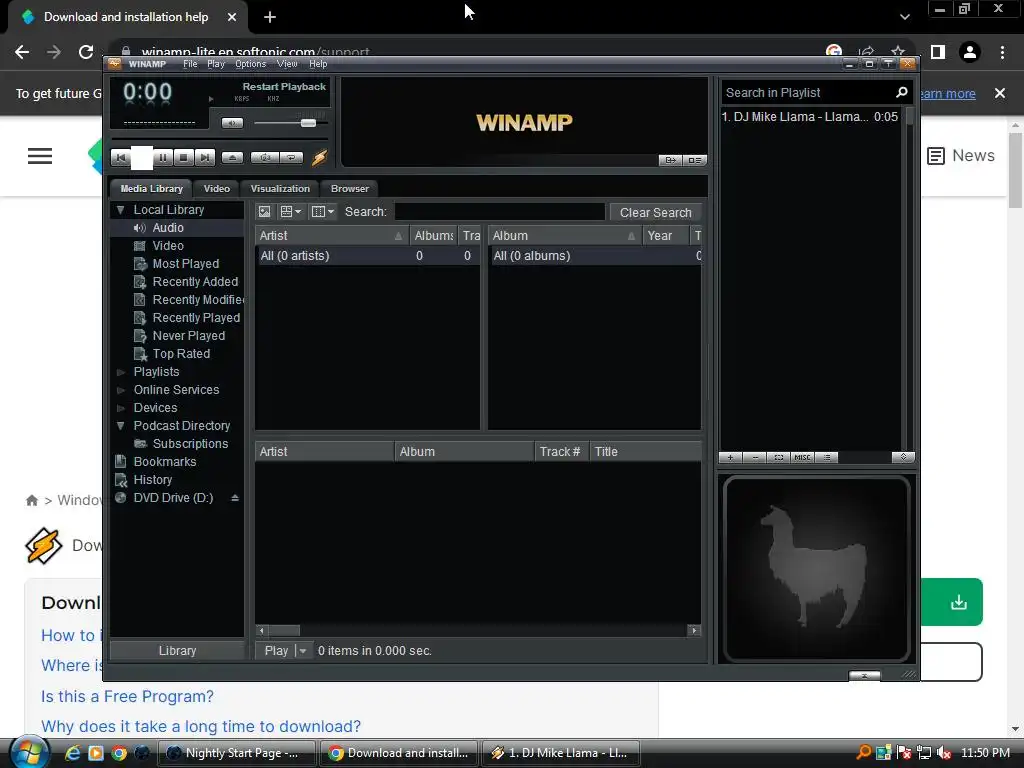Select the Media Library tab
The width and height of the screenshot is (1024, 768).
tap(152, 189)
